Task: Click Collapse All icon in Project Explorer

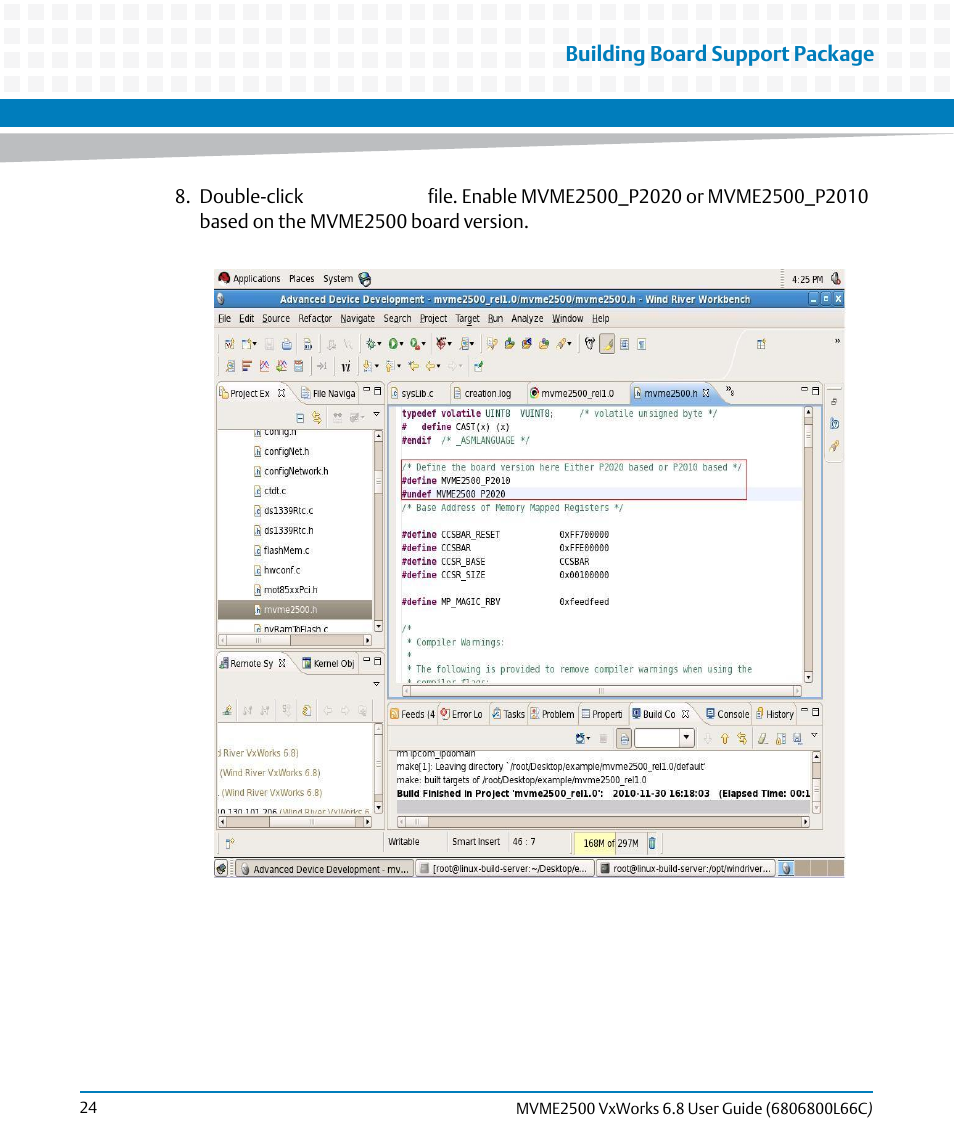Action: pyautogui.click(x=299, y=418)
